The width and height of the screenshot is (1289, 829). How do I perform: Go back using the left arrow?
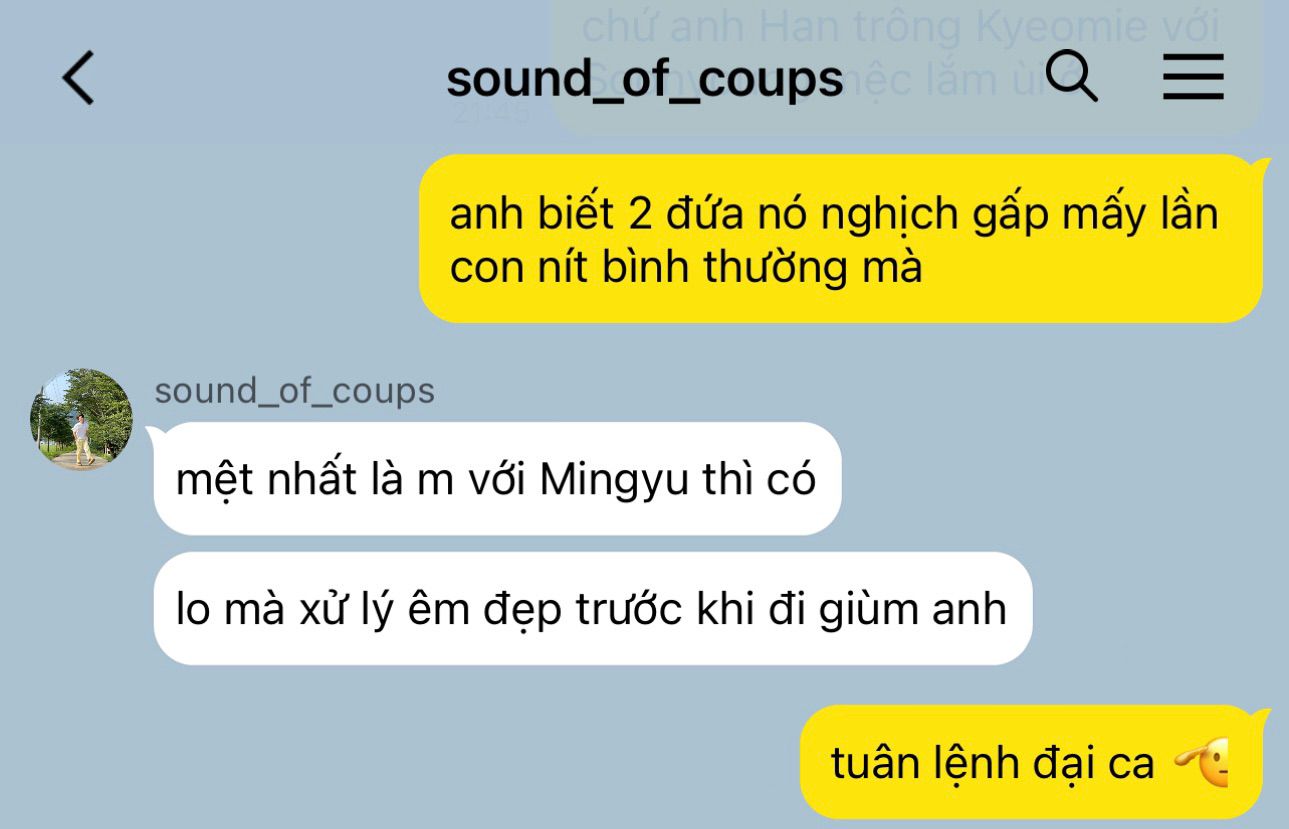click(78, 78)
